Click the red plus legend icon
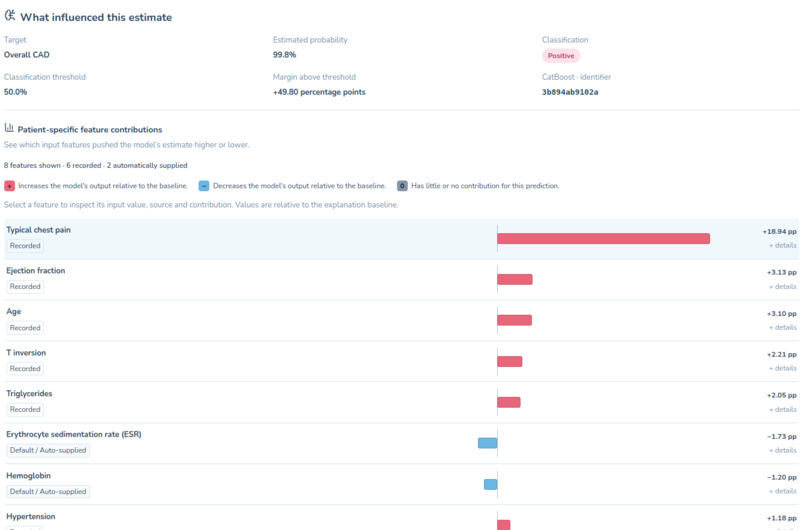Image resolution: width=806 pixels, height=530 pixels. [9, 186]
